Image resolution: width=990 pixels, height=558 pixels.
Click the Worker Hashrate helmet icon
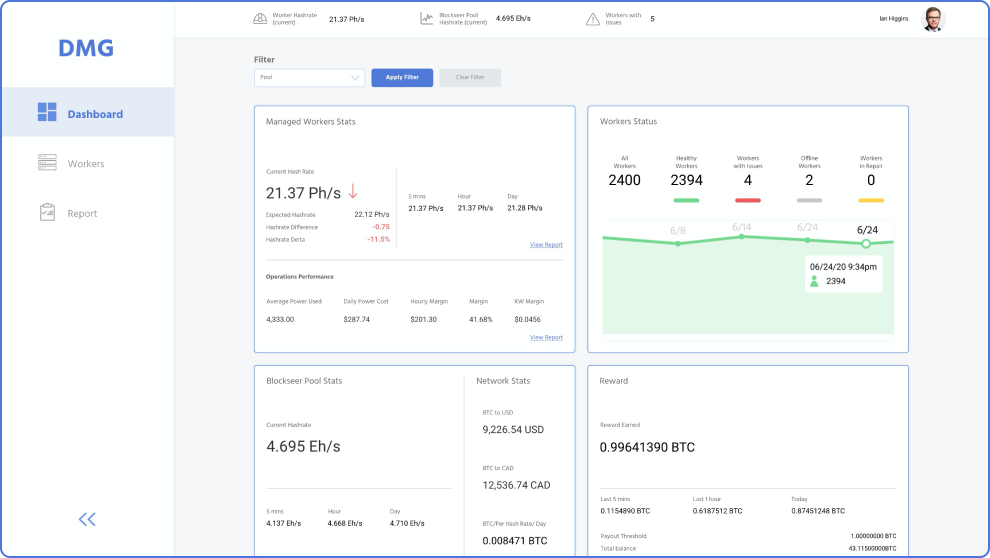[260, 19]
